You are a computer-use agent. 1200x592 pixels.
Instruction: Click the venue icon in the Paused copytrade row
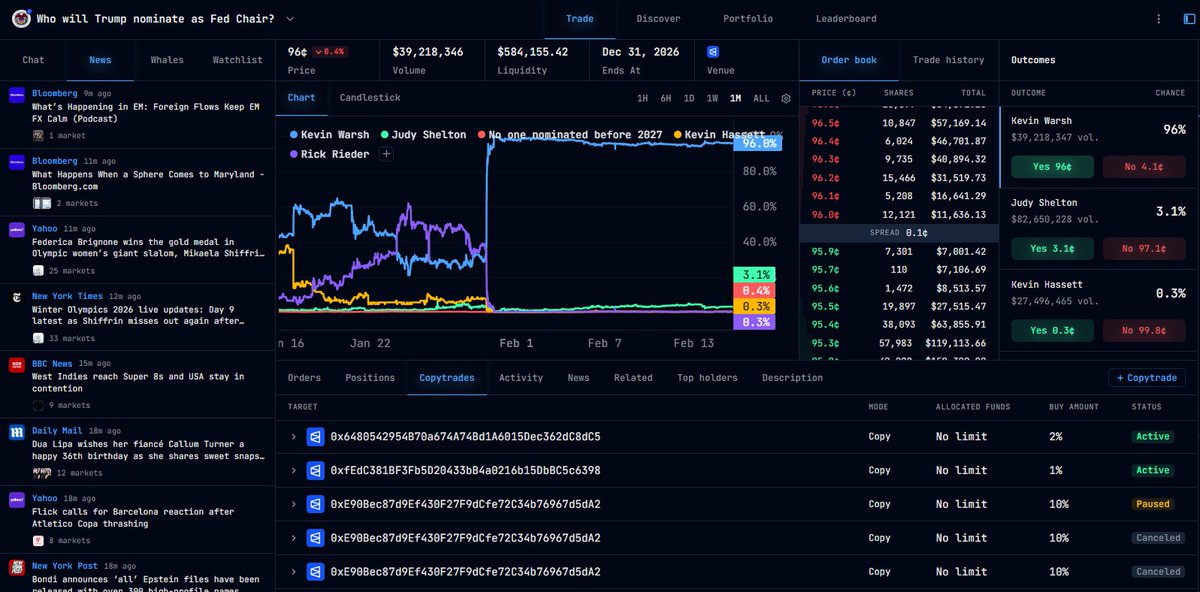315,504
